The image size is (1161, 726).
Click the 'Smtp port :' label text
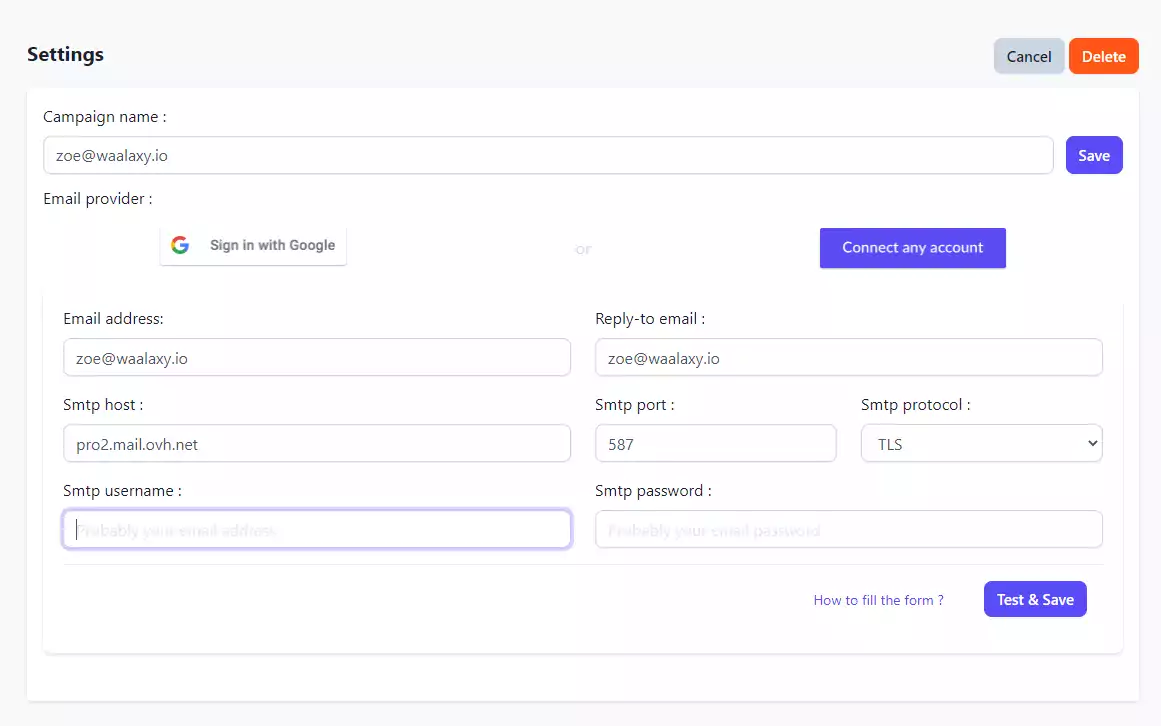tap(634, 405)
